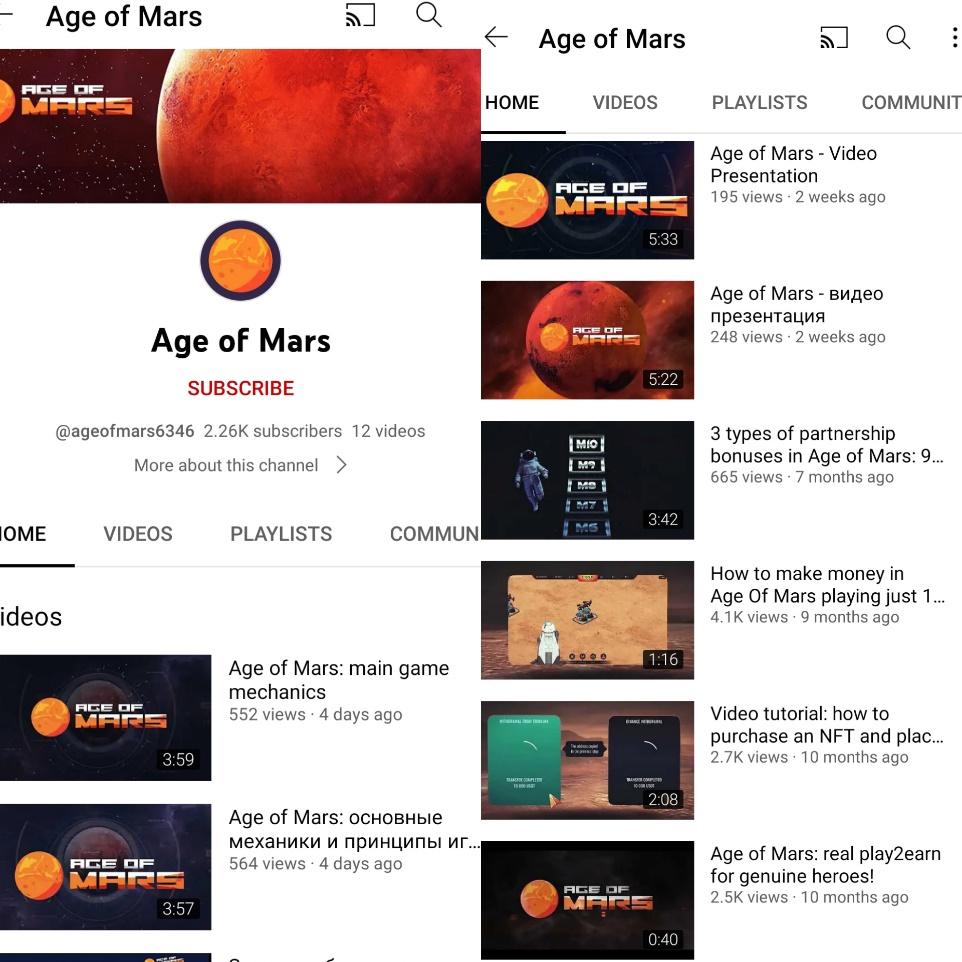Tap the round Age of Mars channel avatar
Screen dimensions: 962x962
(x=240, y=260)
